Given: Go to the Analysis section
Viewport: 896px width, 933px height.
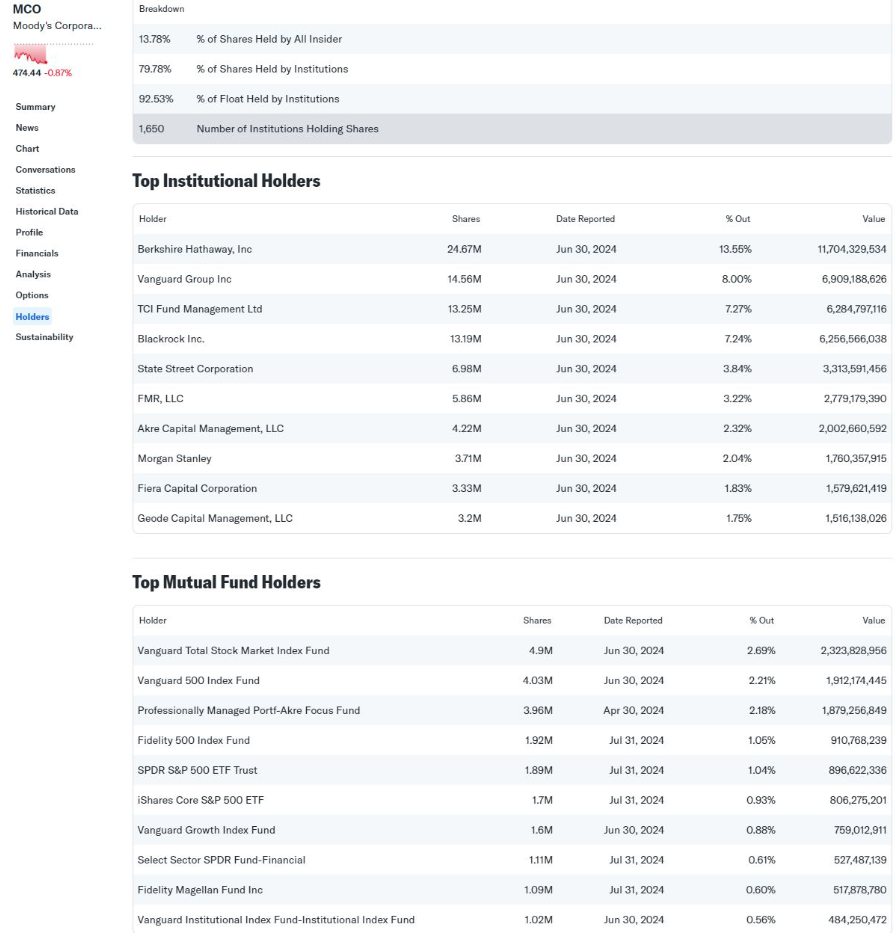Looking at the screenshot, I should (x=33, y=275).
